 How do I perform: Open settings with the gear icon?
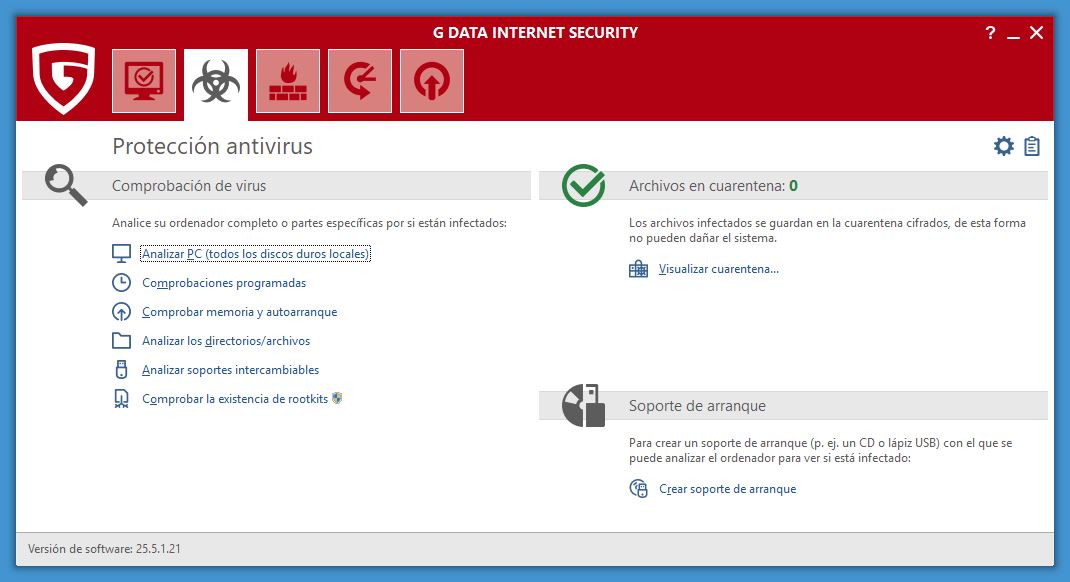[1004, 146]
